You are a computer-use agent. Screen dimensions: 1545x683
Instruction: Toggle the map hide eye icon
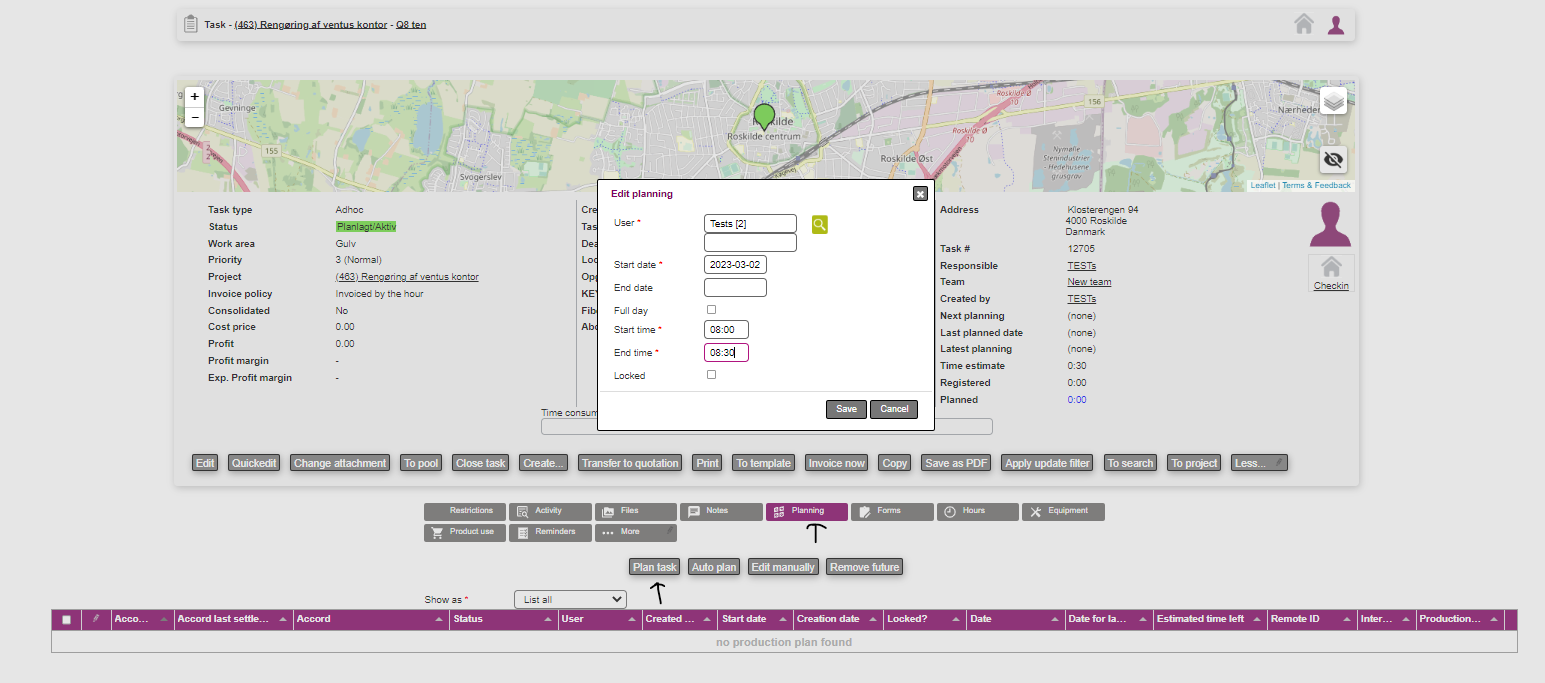1332,160
